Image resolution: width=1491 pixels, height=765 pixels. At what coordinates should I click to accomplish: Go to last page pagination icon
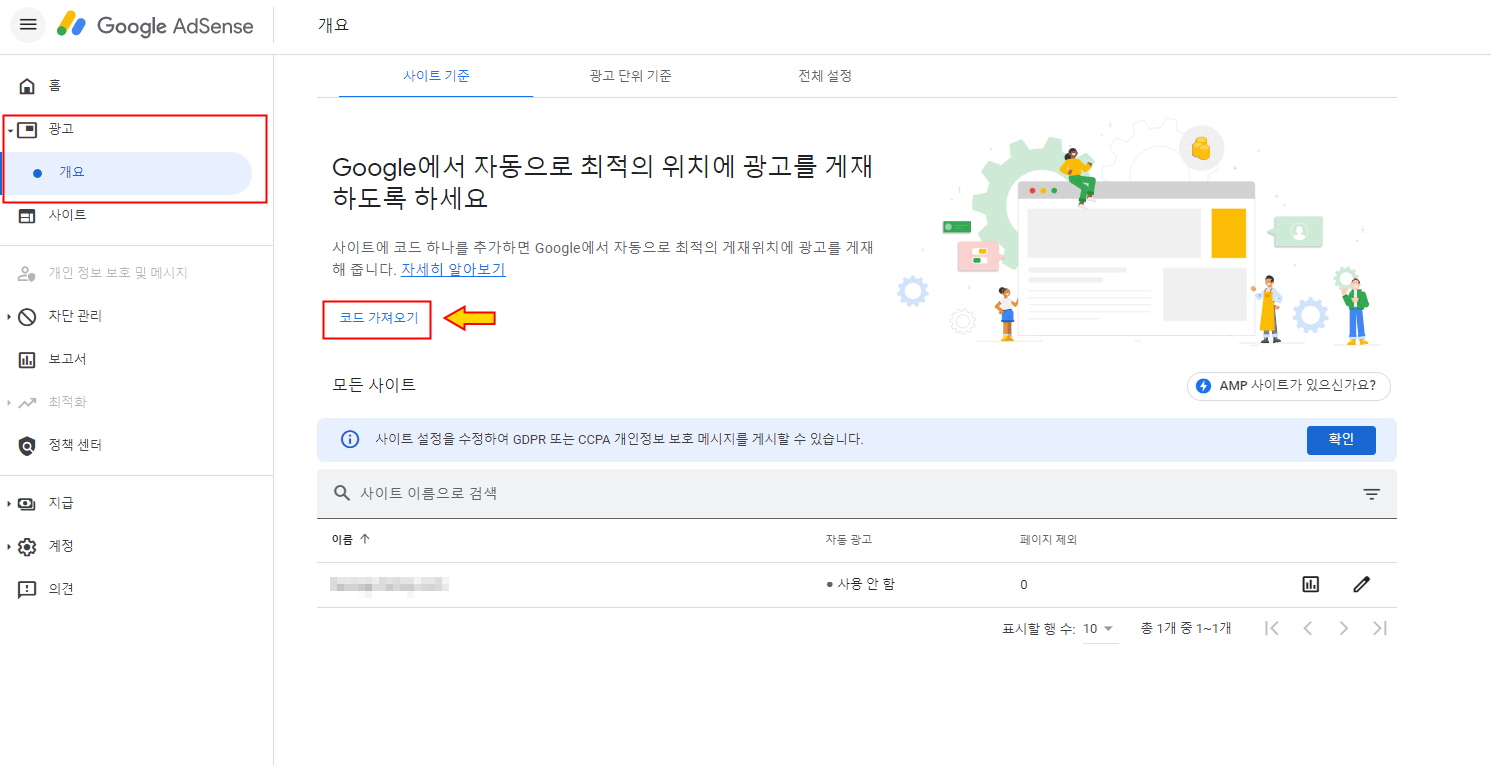[x=1380, y=628]
